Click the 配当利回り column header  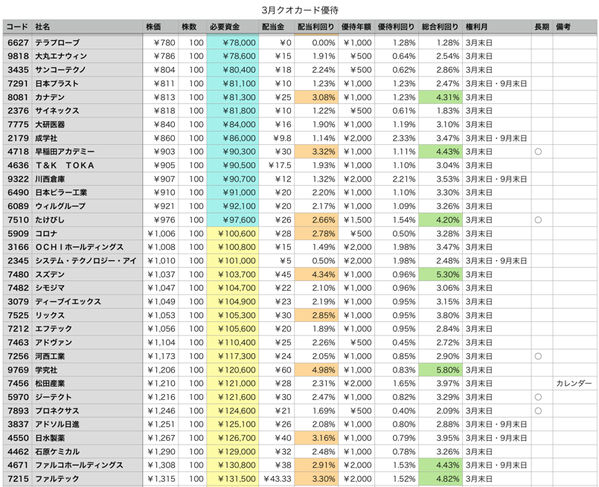coord(316,27)
